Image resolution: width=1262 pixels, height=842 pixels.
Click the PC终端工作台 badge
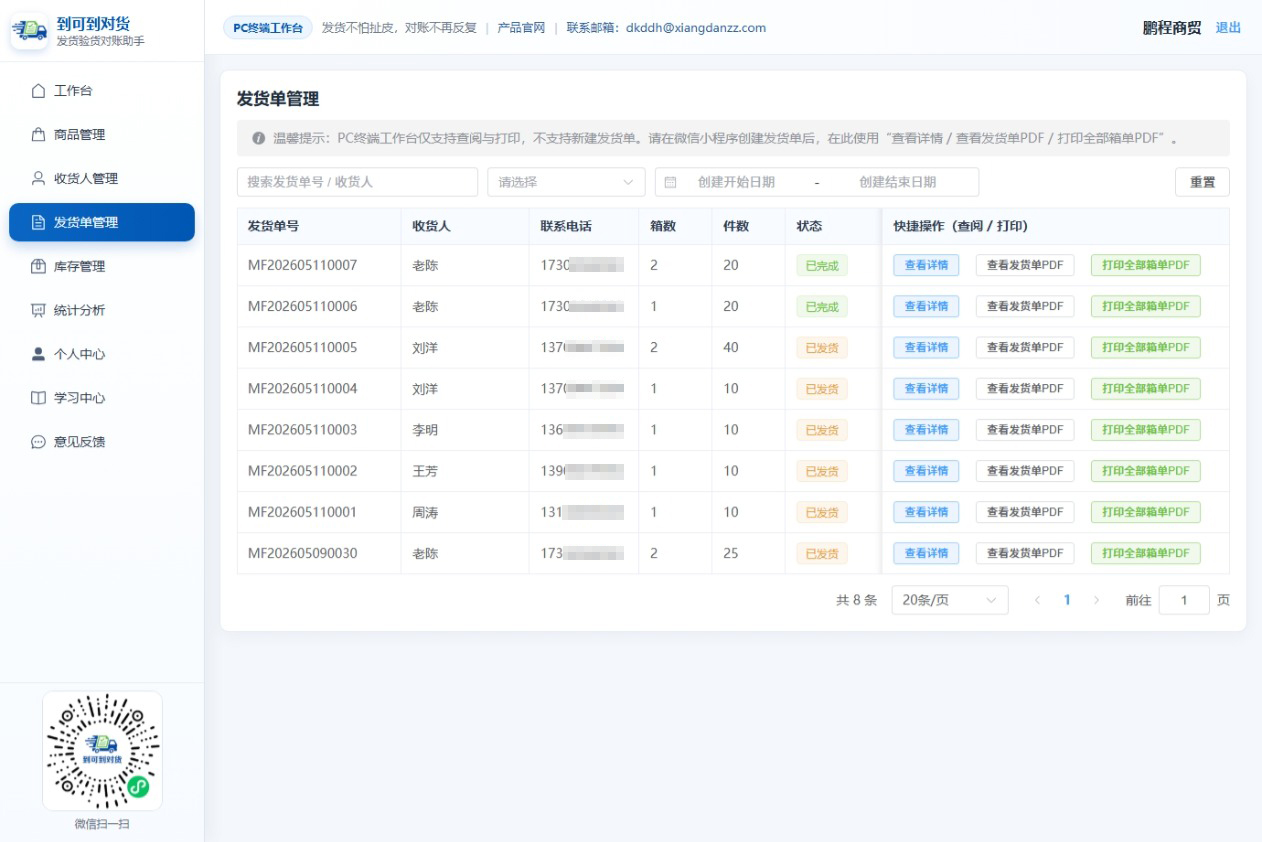point(268,28)
